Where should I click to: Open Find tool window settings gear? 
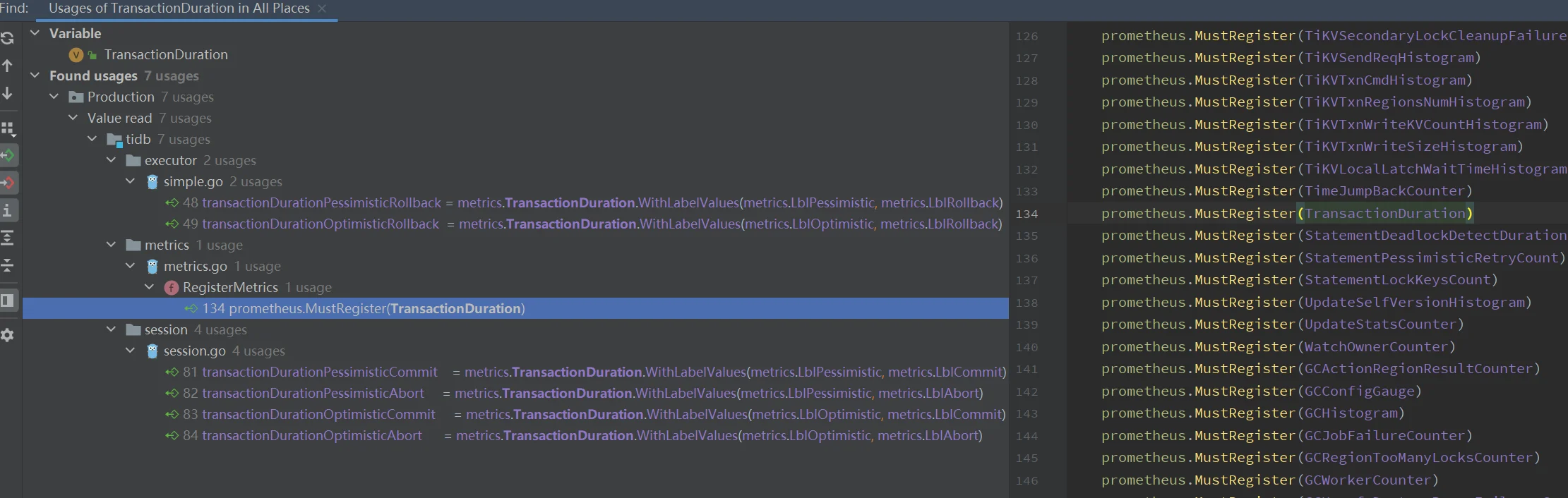[7, 335]
